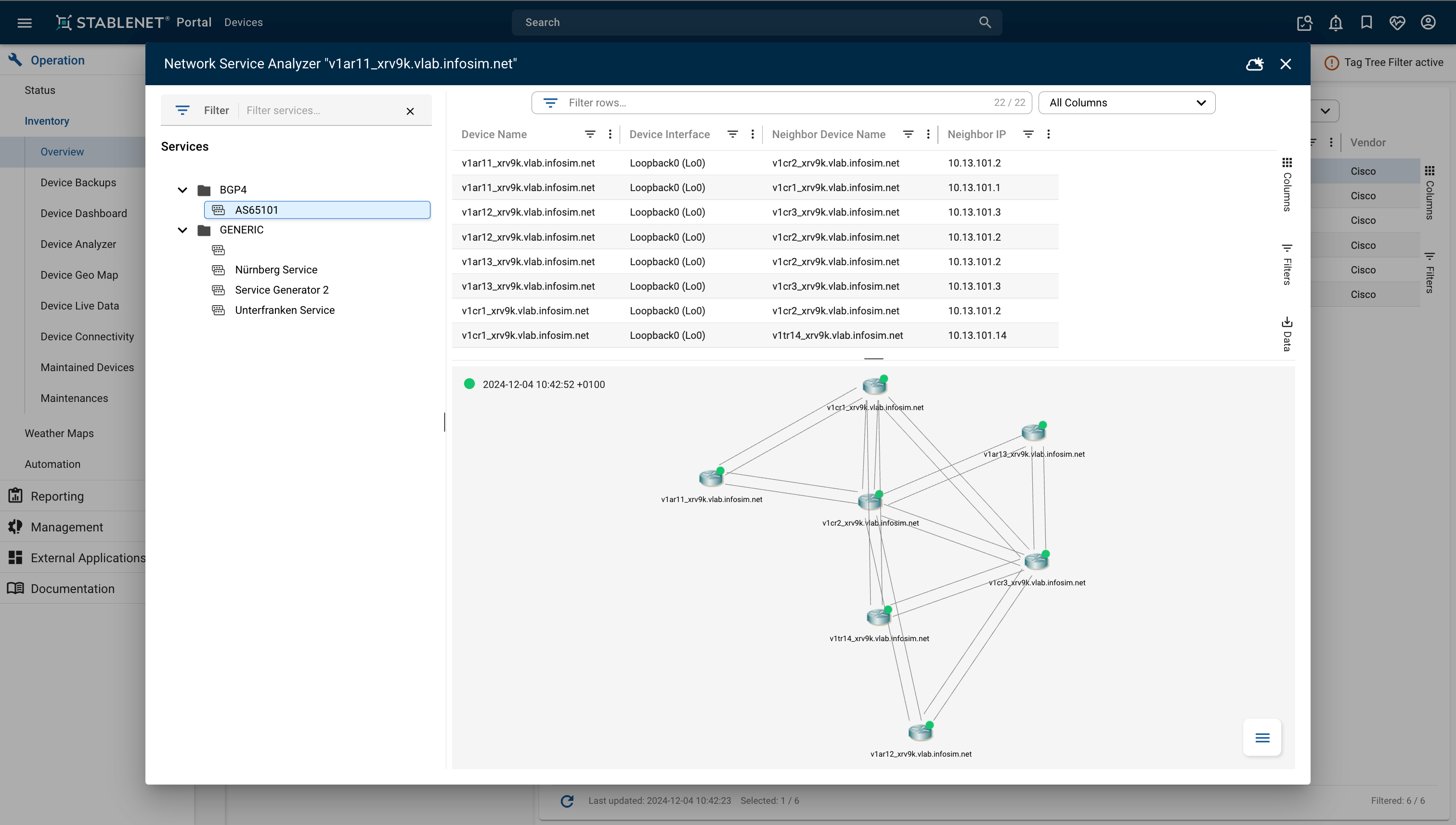The width and height of the screenshot is (1456, 825).
Task: Click the Filter rows funnel icon
Action: [550, 103]
